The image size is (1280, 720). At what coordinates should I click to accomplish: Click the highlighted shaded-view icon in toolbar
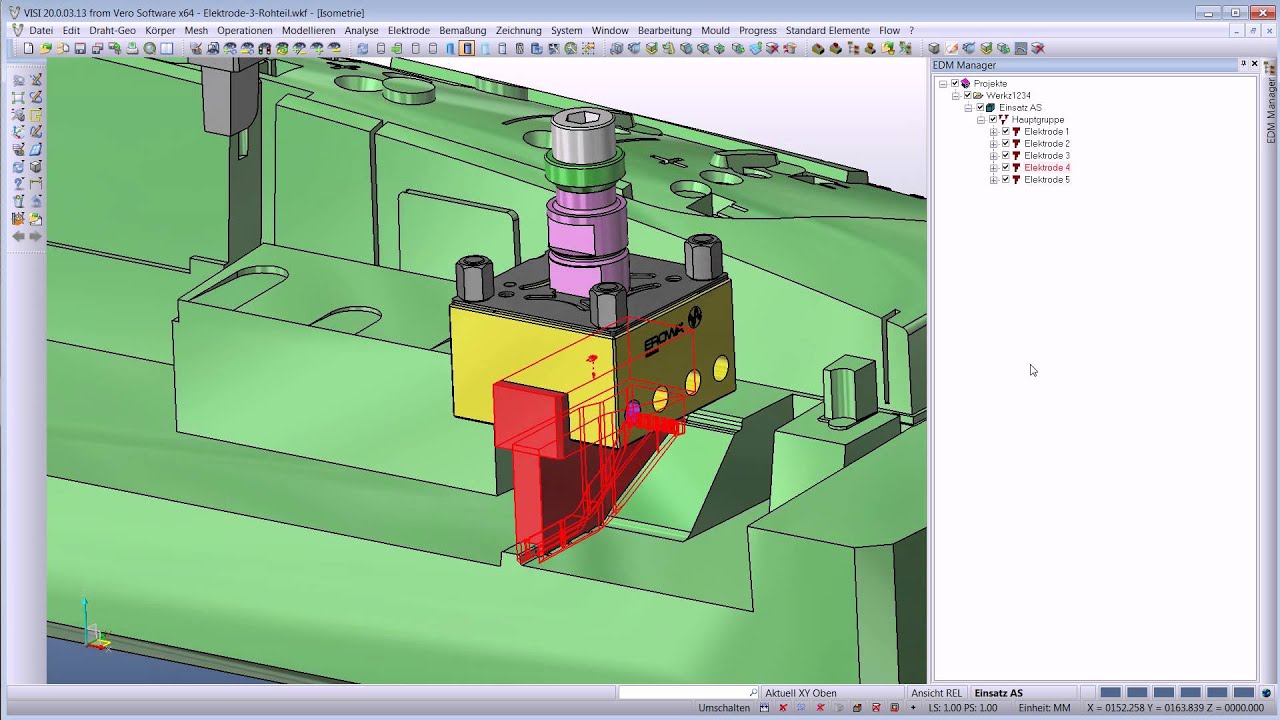(467, 48)
